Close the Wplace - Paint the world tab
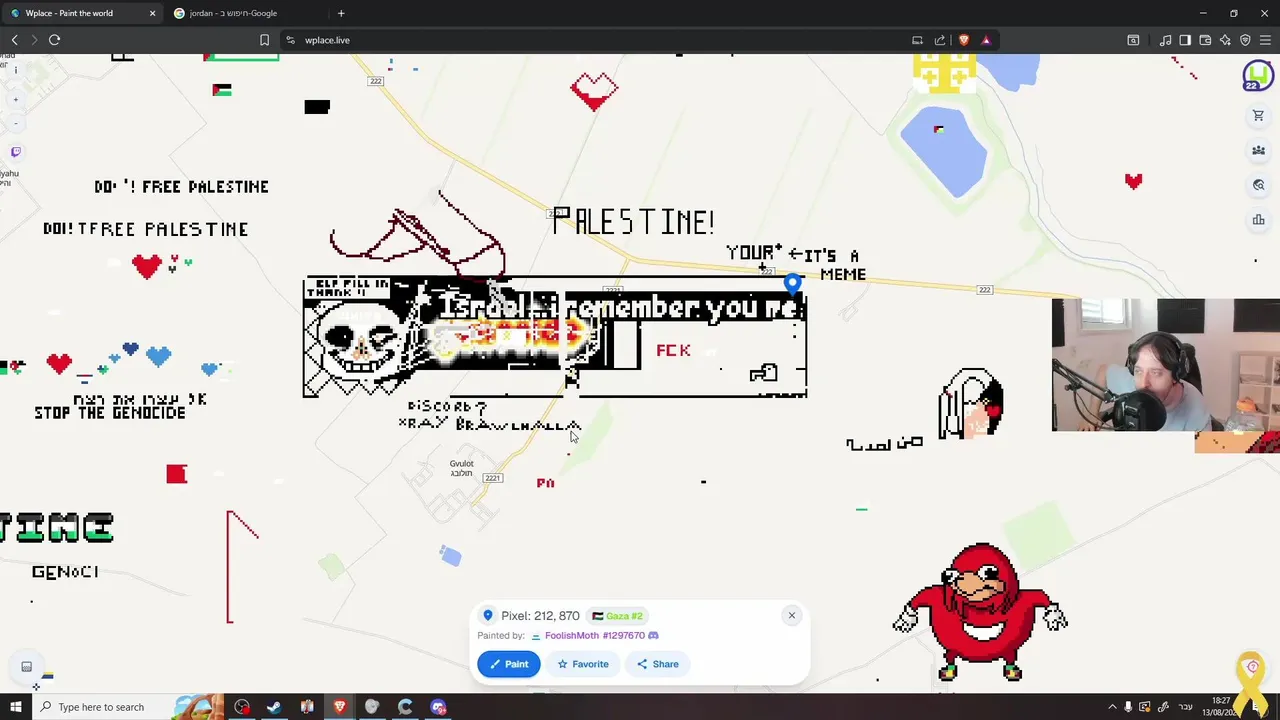 152,13
